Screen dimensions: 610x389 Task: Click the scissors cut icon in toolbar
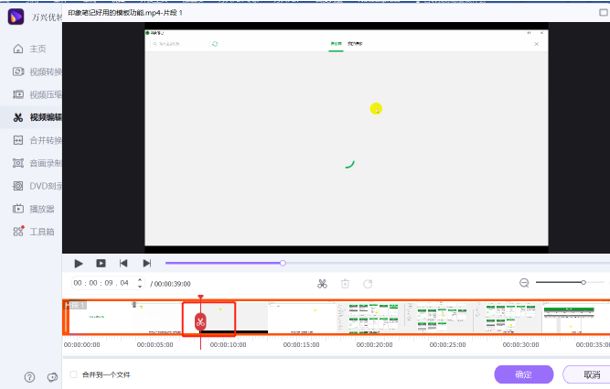click(x=322, y=284)
